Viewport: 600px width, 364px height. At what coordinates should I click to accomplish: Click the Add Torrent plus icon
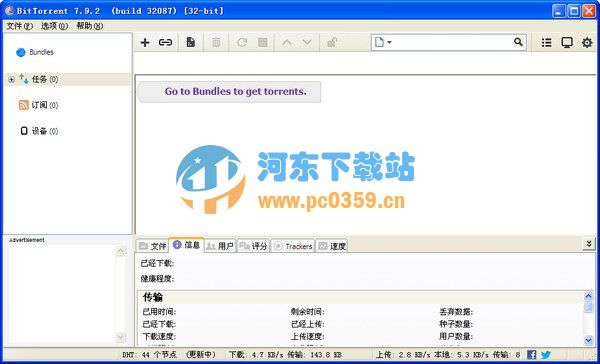click(145, 42)
